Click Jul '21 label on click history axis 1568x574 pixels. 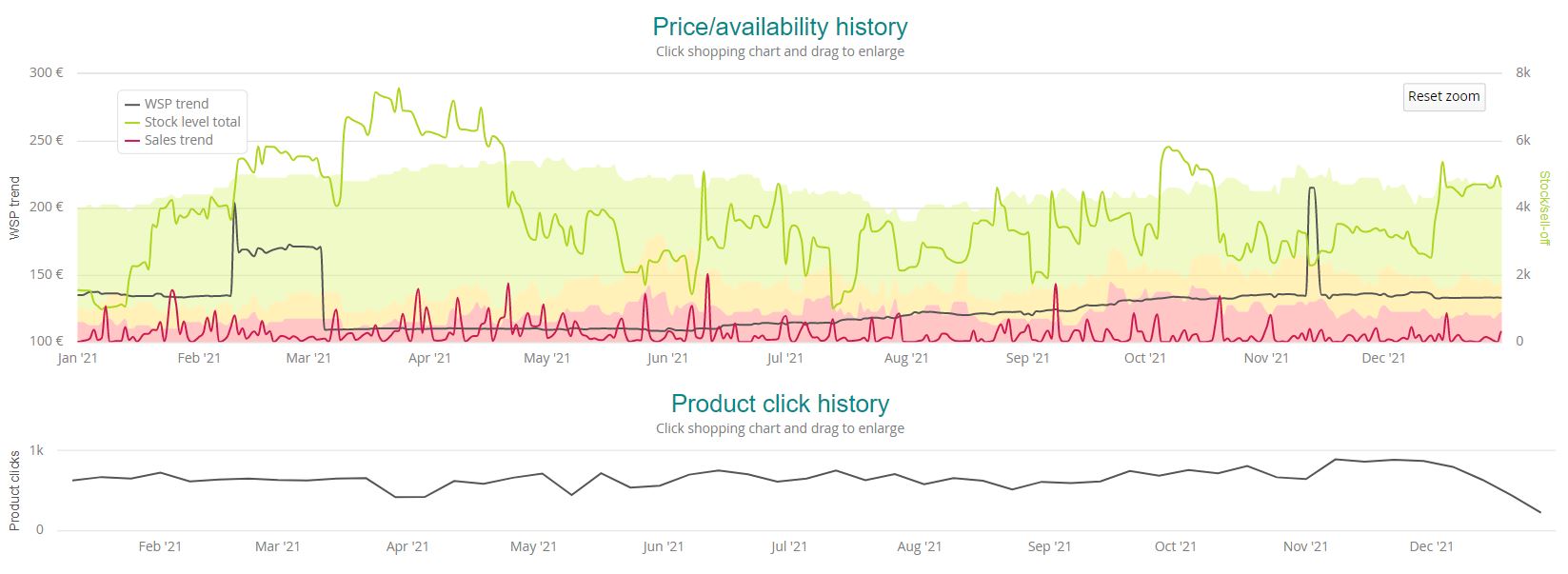(x=788, y=546)
